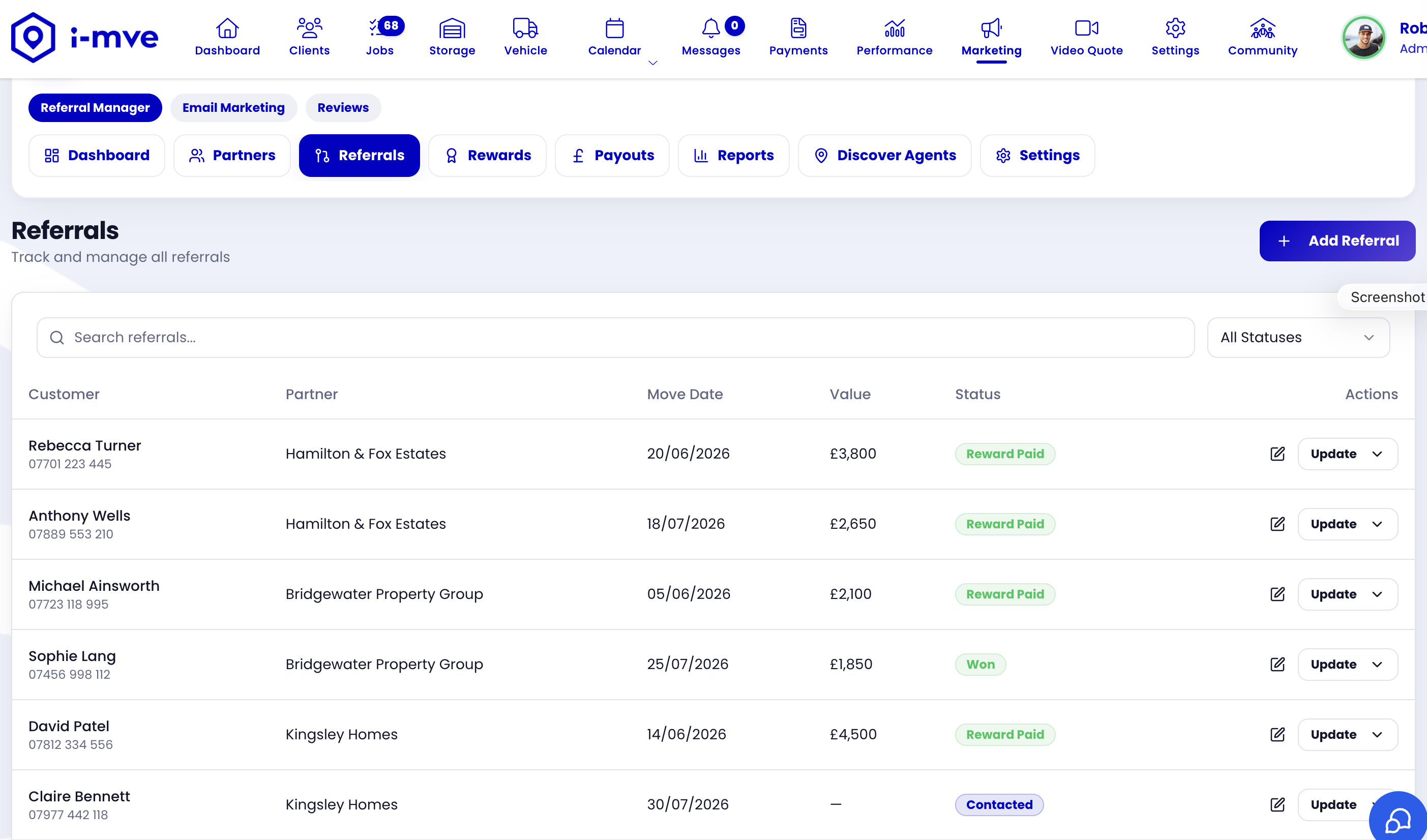Switch to the Reviews tab

343,108
